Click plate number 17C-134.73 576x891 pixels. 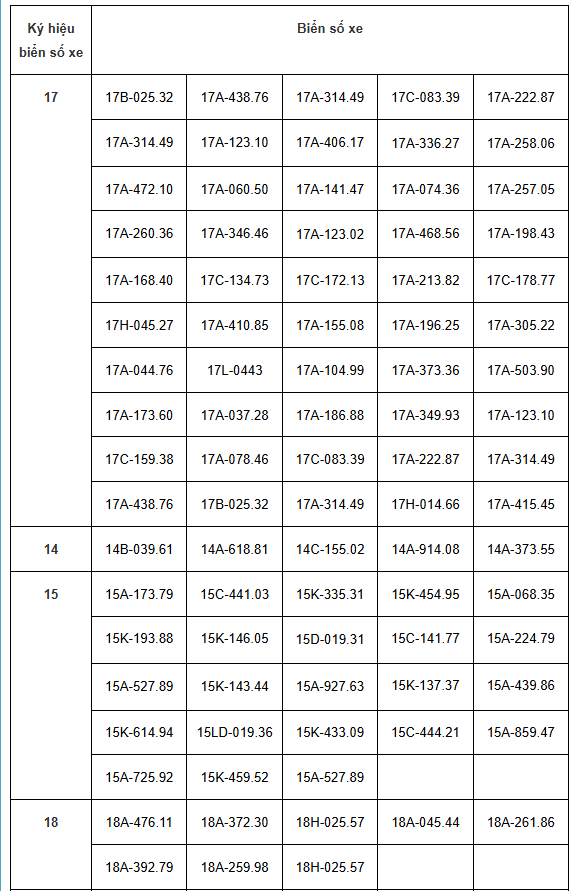pos(235,280)
